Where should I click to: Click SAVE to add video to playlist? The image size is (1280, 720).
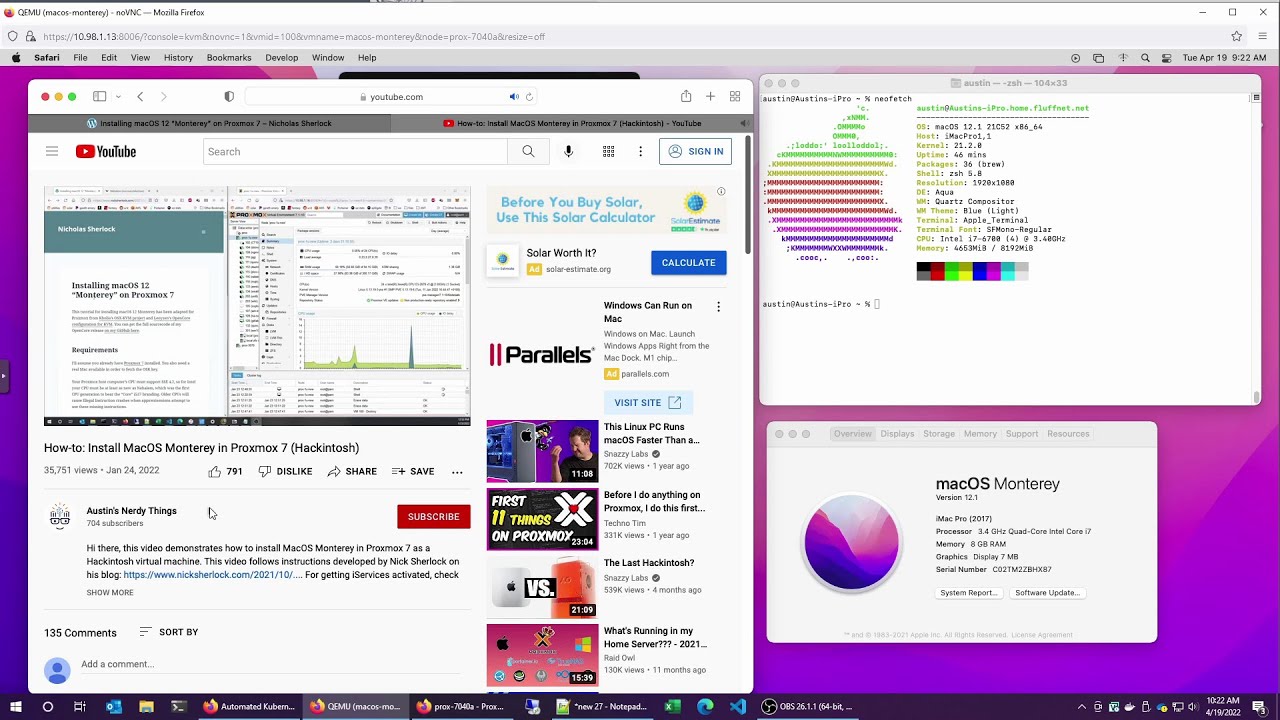coord(413,471)
